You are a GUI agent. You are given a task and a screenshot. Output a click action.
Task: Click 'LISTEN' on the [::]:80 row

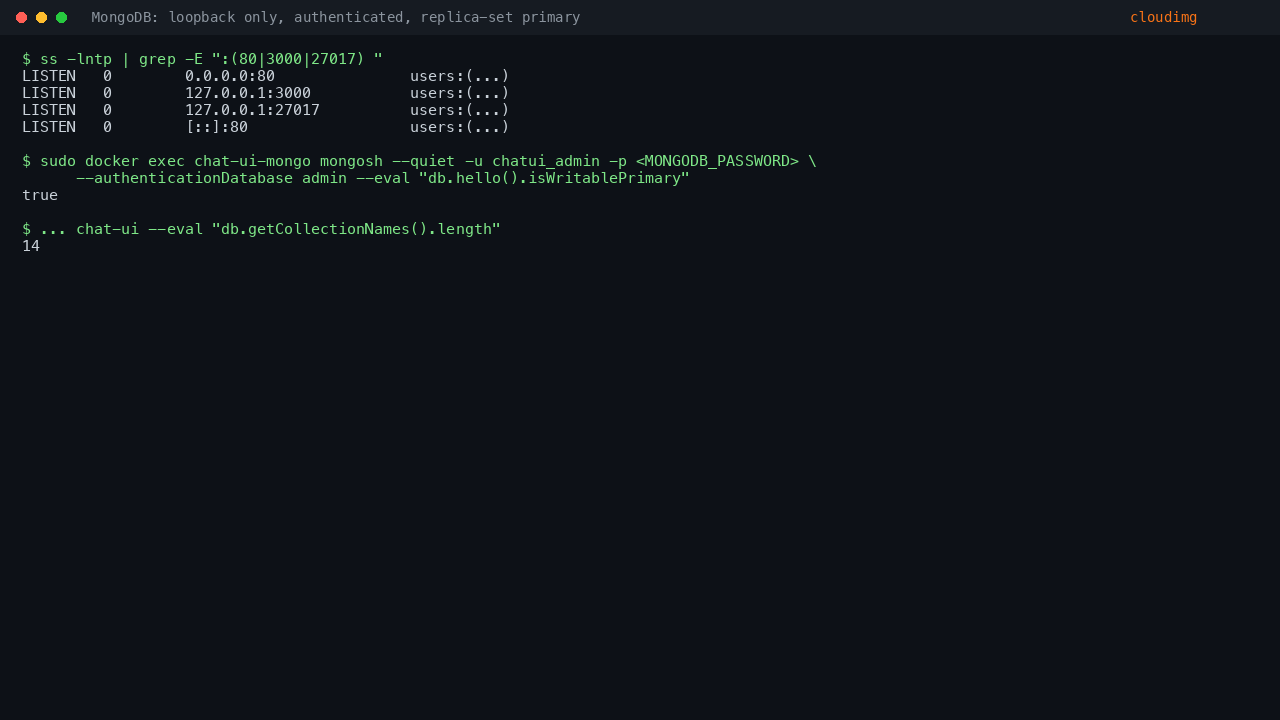point(49,127)
